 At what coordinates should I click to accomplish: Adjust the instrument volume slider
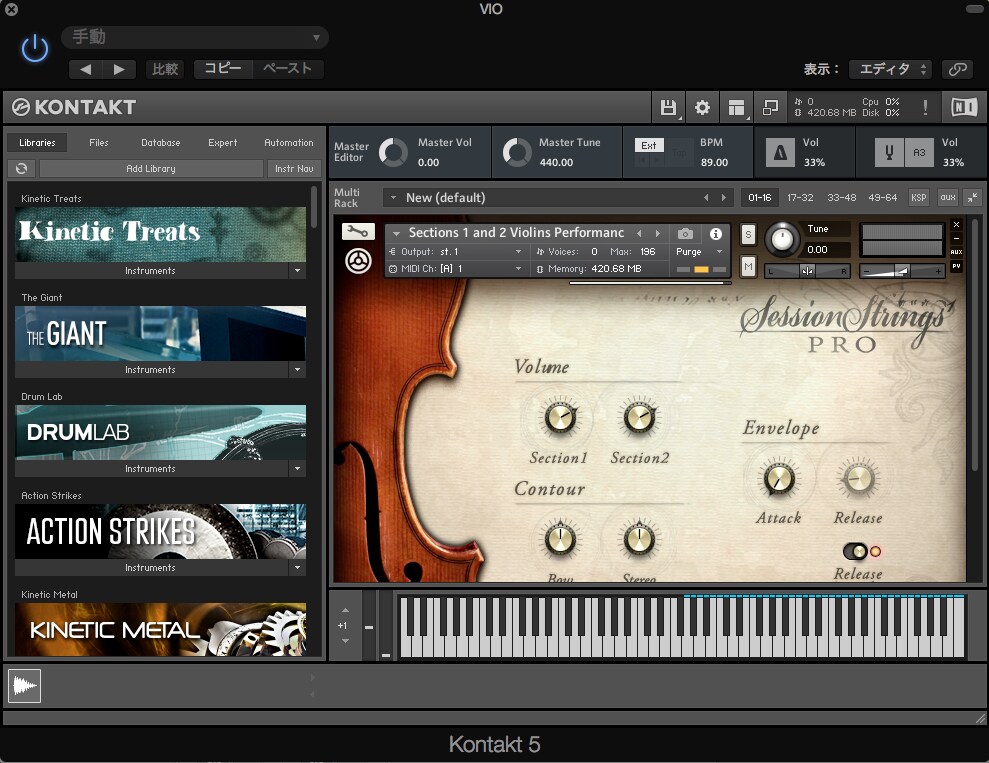(902, 271)
